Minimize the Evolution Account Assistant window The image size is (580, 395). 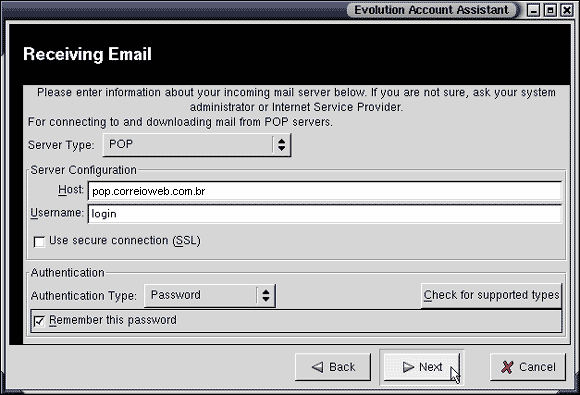pos(533,10)
